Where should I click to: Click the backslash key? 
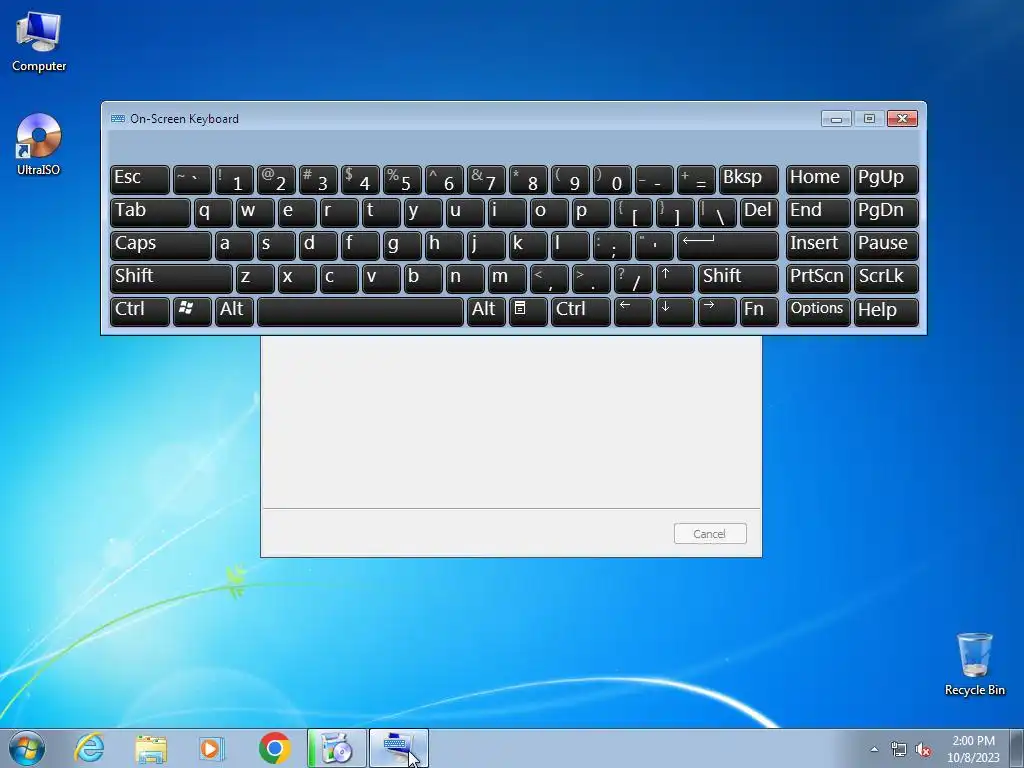click(717, 213)
